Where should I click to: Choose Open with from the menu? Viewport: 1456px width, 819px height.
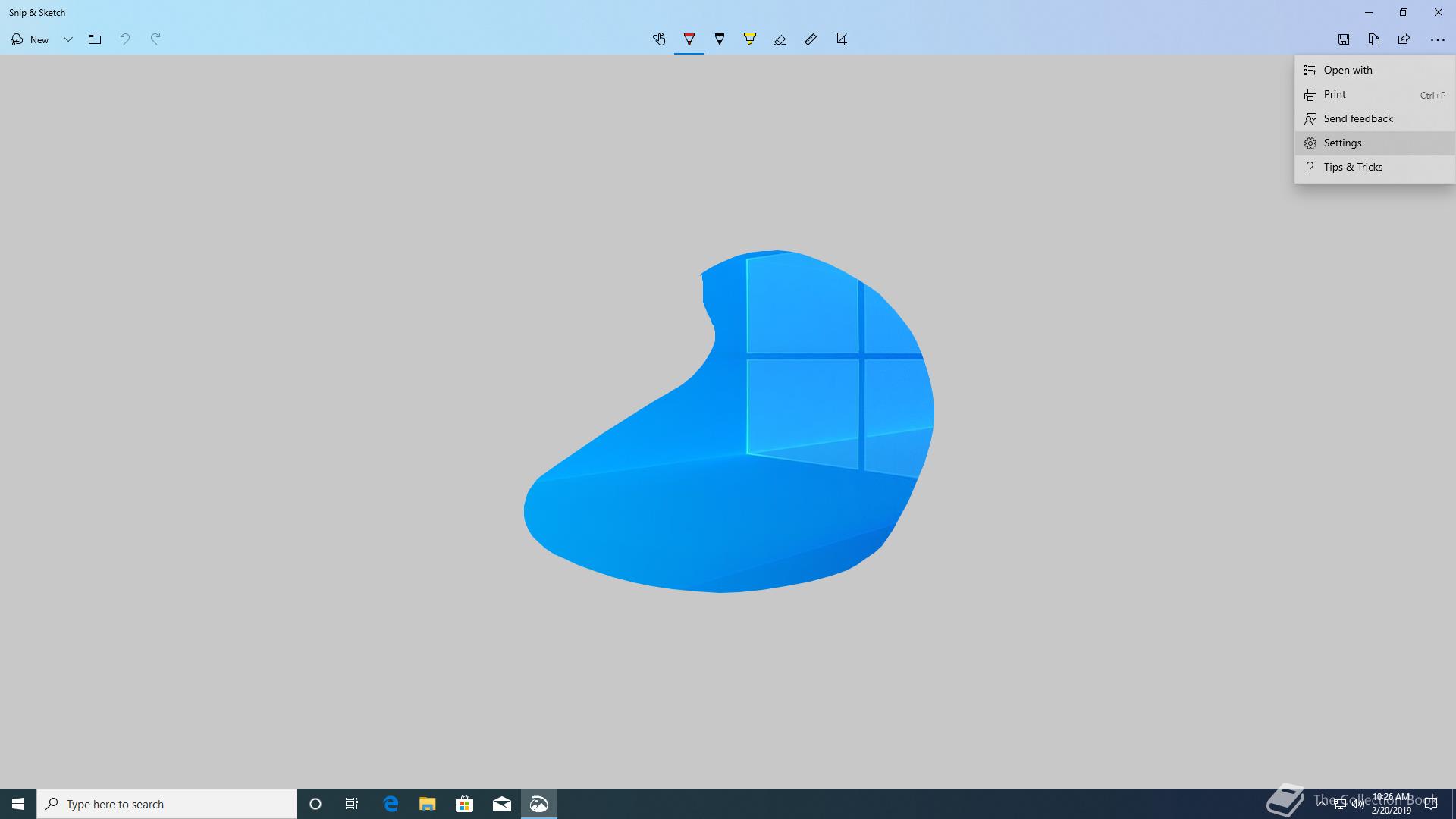(x=1375, y=70)
